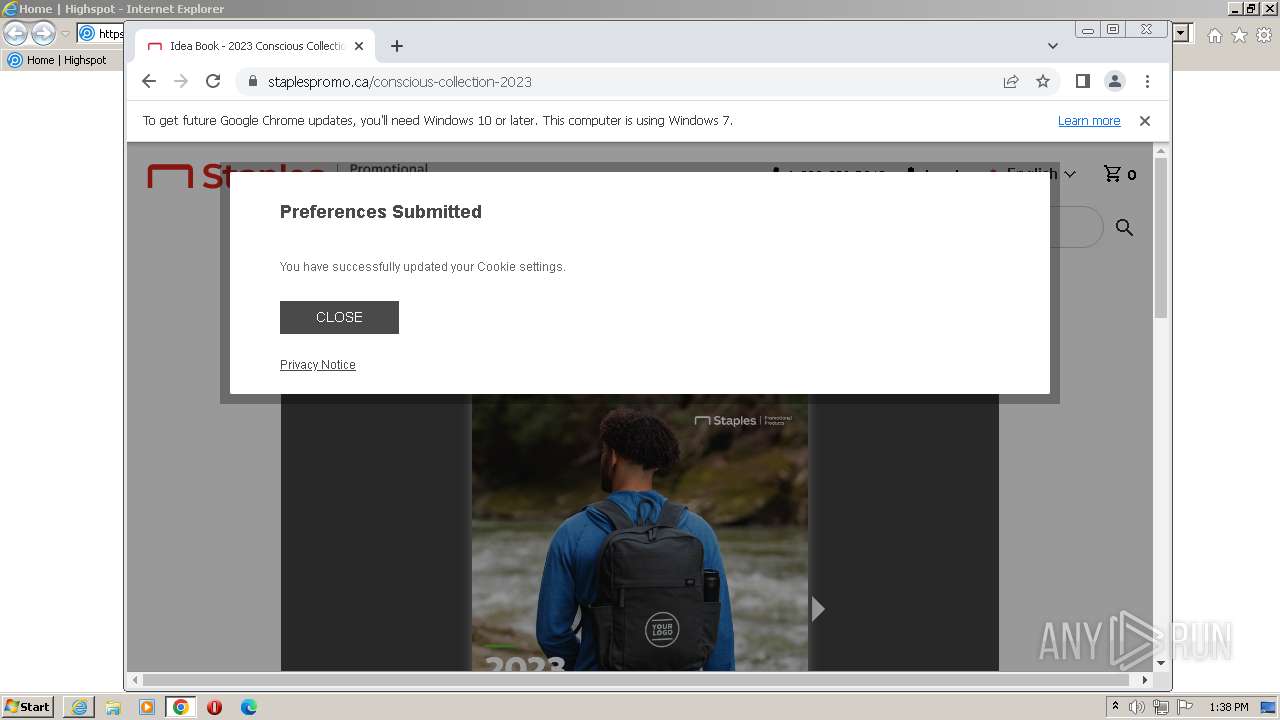This screenshot has width=1280, height=720.
Task: Click scroll down arrow of page
Action: click(x=1161, y=663)
